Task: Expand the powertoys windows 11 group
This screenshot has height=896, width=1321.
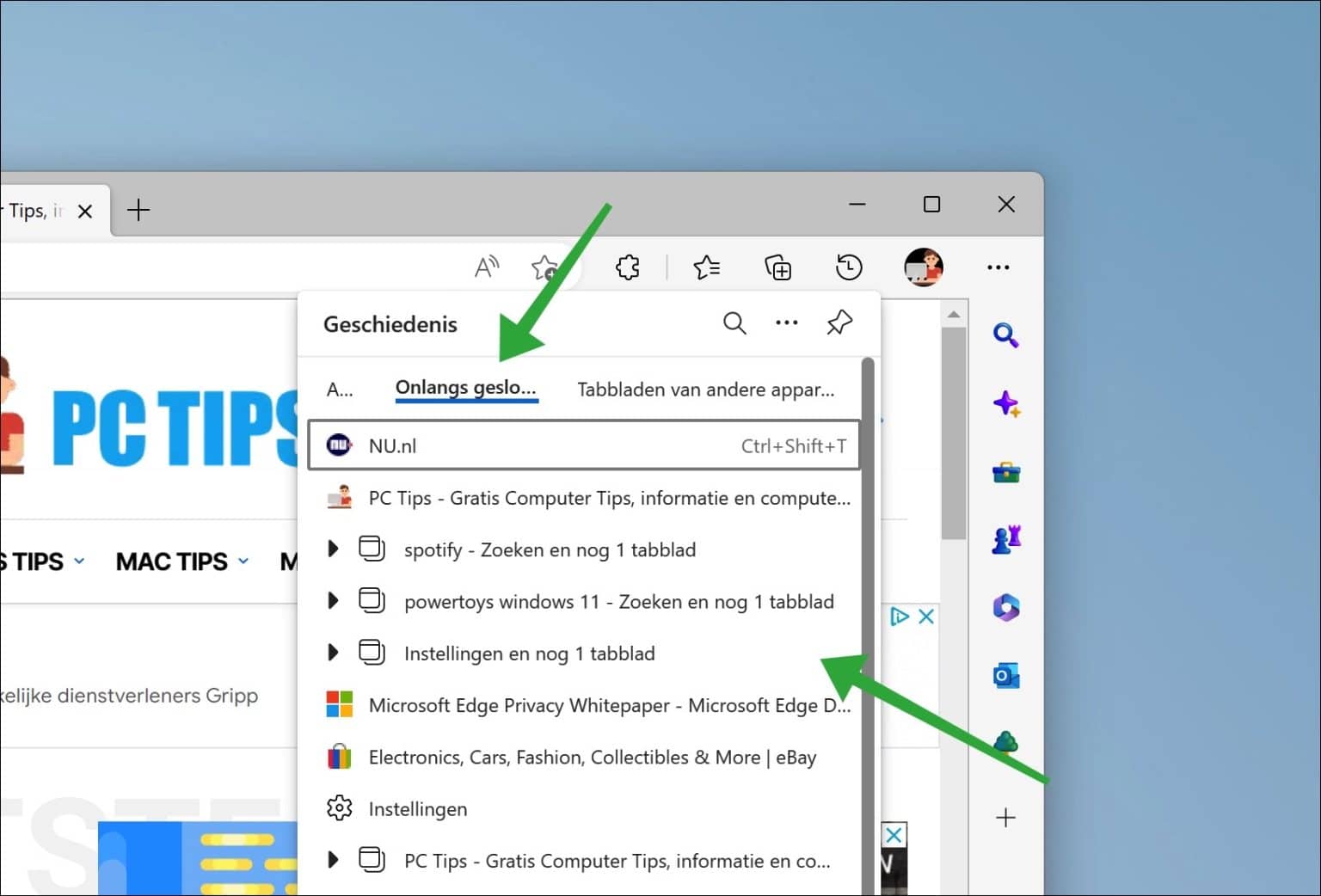Action: [334, 601]
